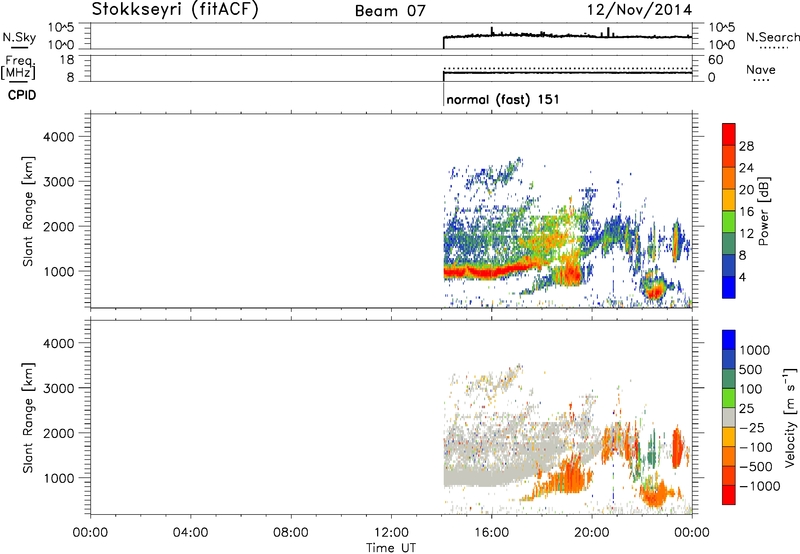The height and width of the screenshot is (554, 800).
Task: Click the Slant Range [km] label of velocity panel
Action: [x=28, y=418]
